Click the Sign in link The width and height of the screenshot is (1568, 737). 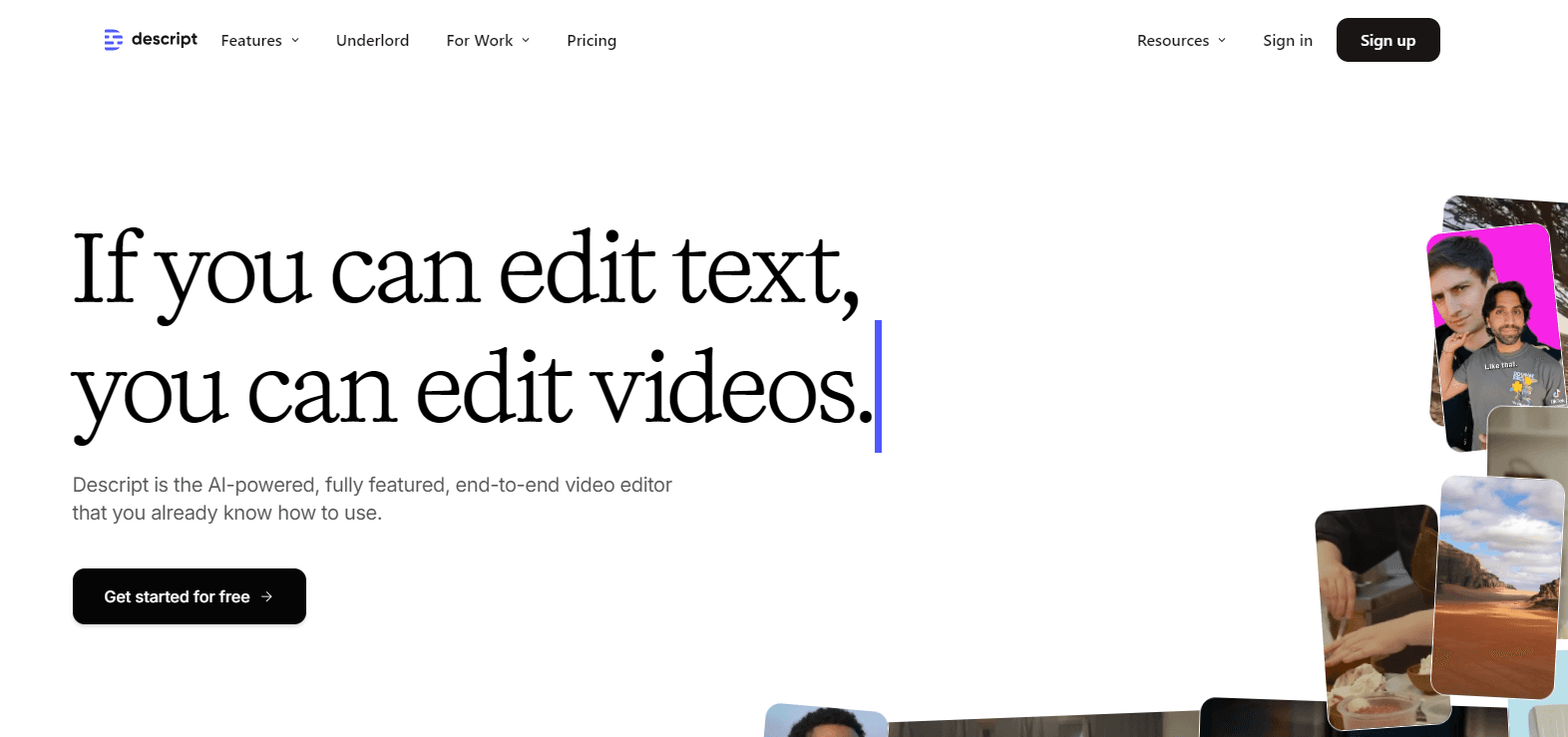(x=1288, y=41)
